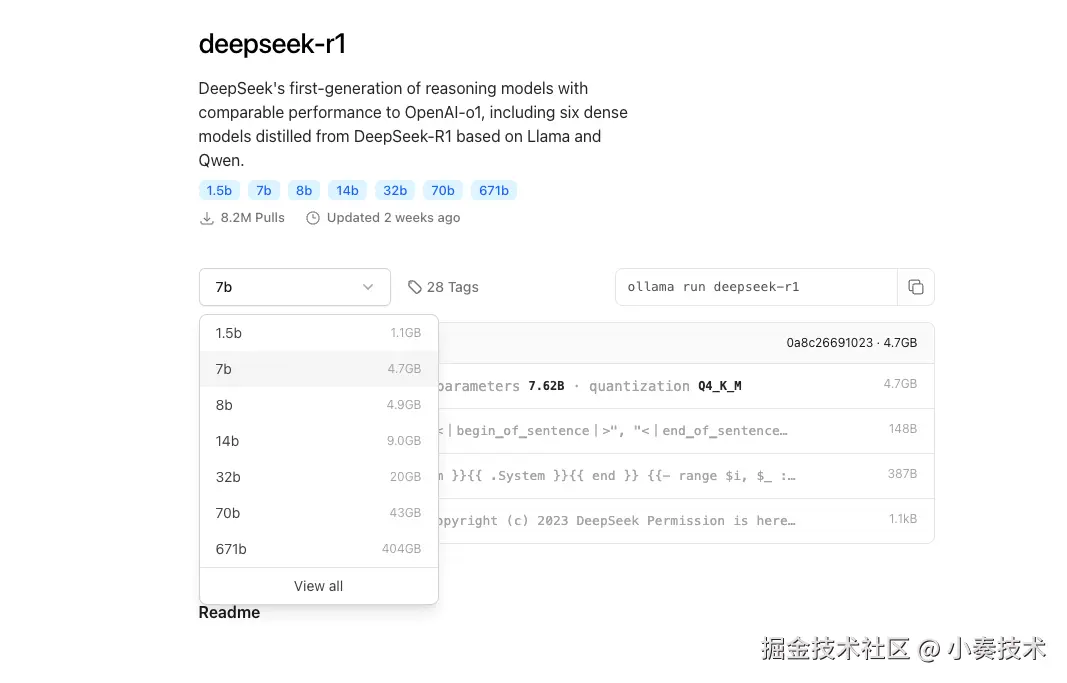Click the tag icon beside 28 Tags
1067x683 pixels.
pos(414,287)
